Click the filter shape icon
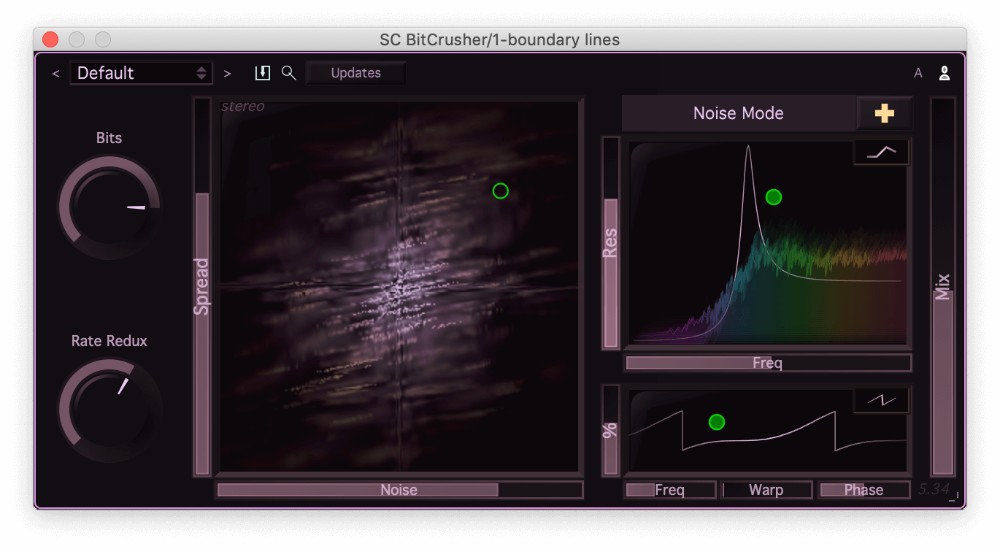 (x=881, y=152)
